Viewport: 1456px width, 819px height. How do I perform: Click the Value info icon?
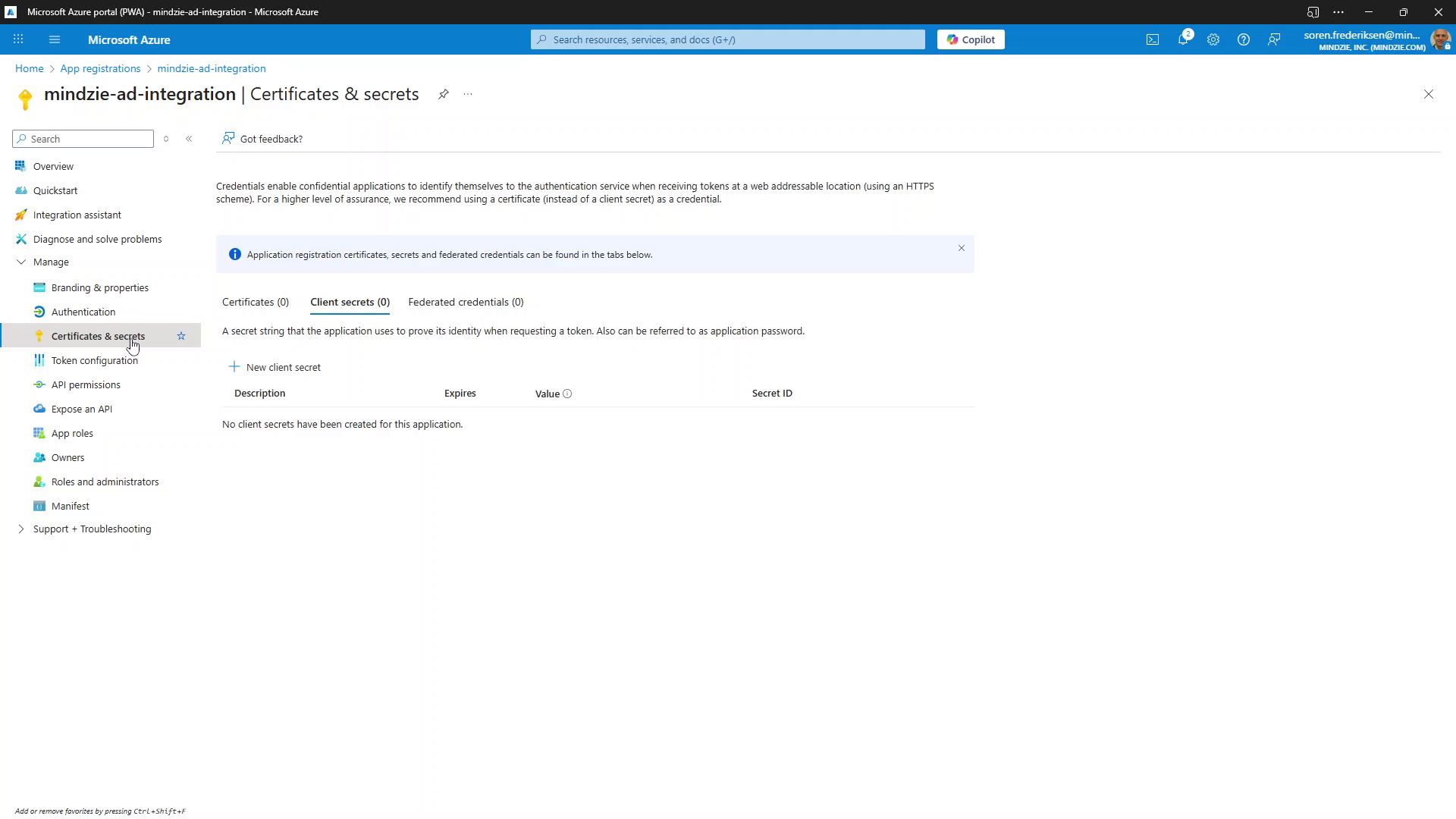(x=567, y=394)
